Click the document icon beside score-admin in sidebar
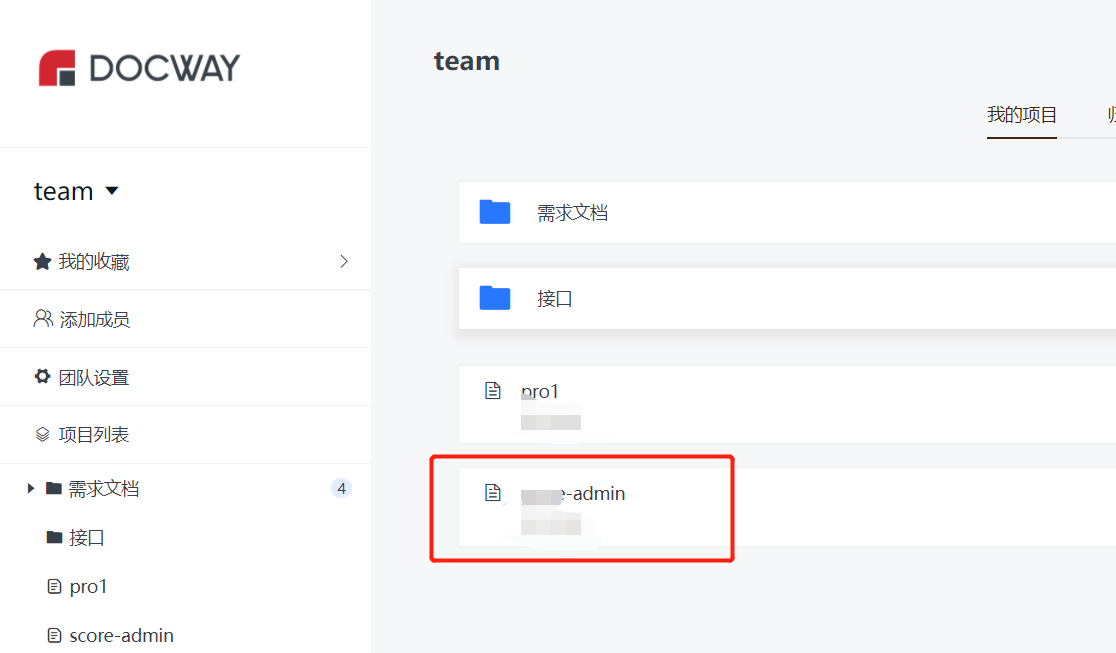Image resolution: width=1116 pixels, height=653 pixels. [57, 634]
